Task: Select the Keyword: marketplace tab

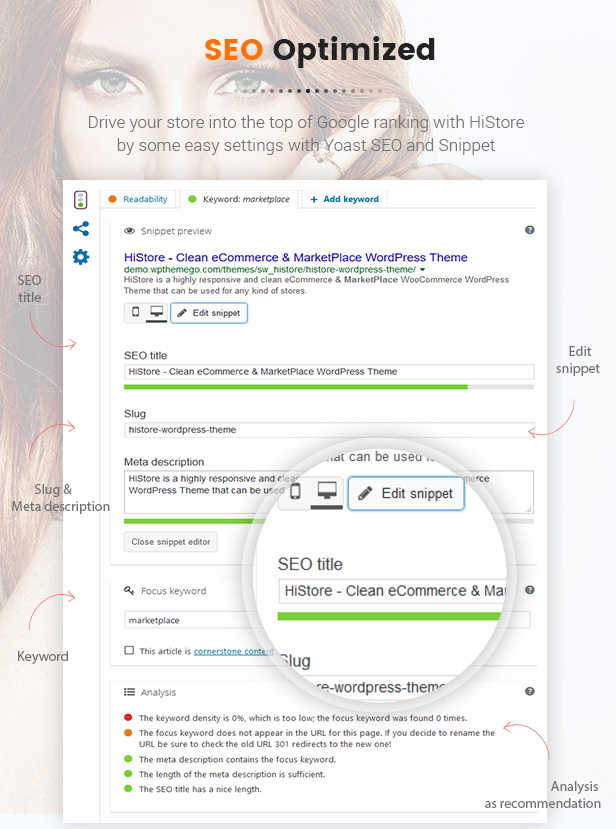Action: (239, 199)
